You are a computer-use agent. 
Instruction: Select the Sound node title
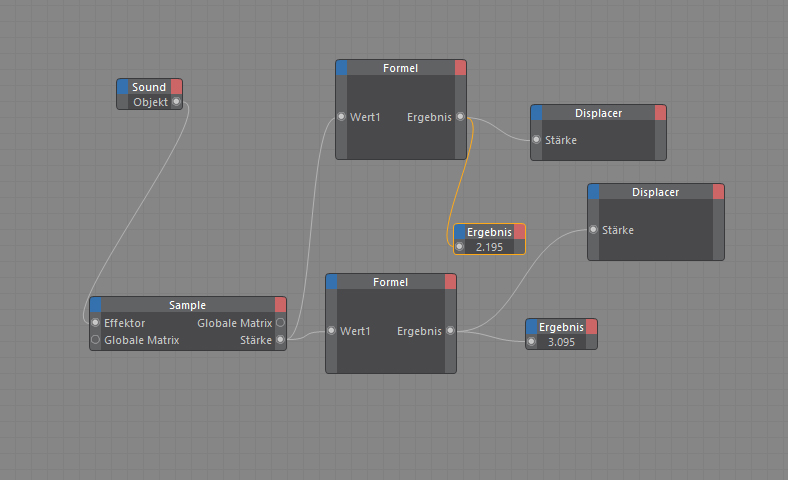(x=149, y=87)
